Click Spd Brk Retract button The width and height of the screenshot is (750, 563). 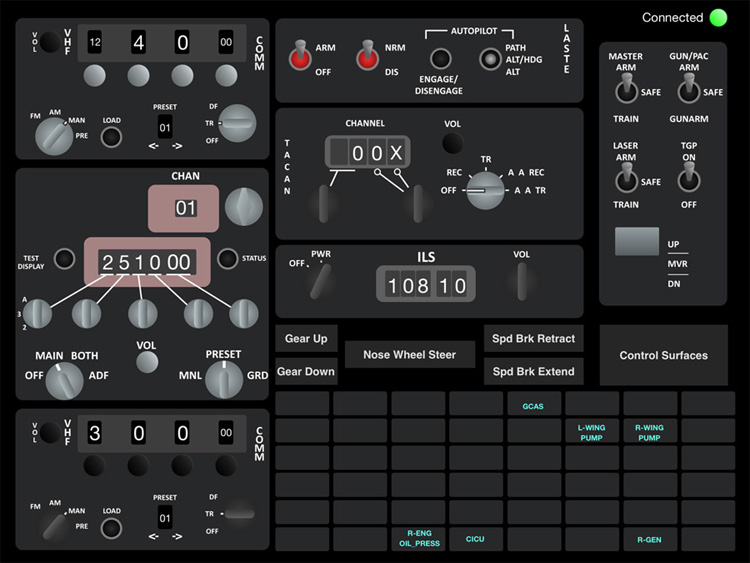tap(533, 339)
